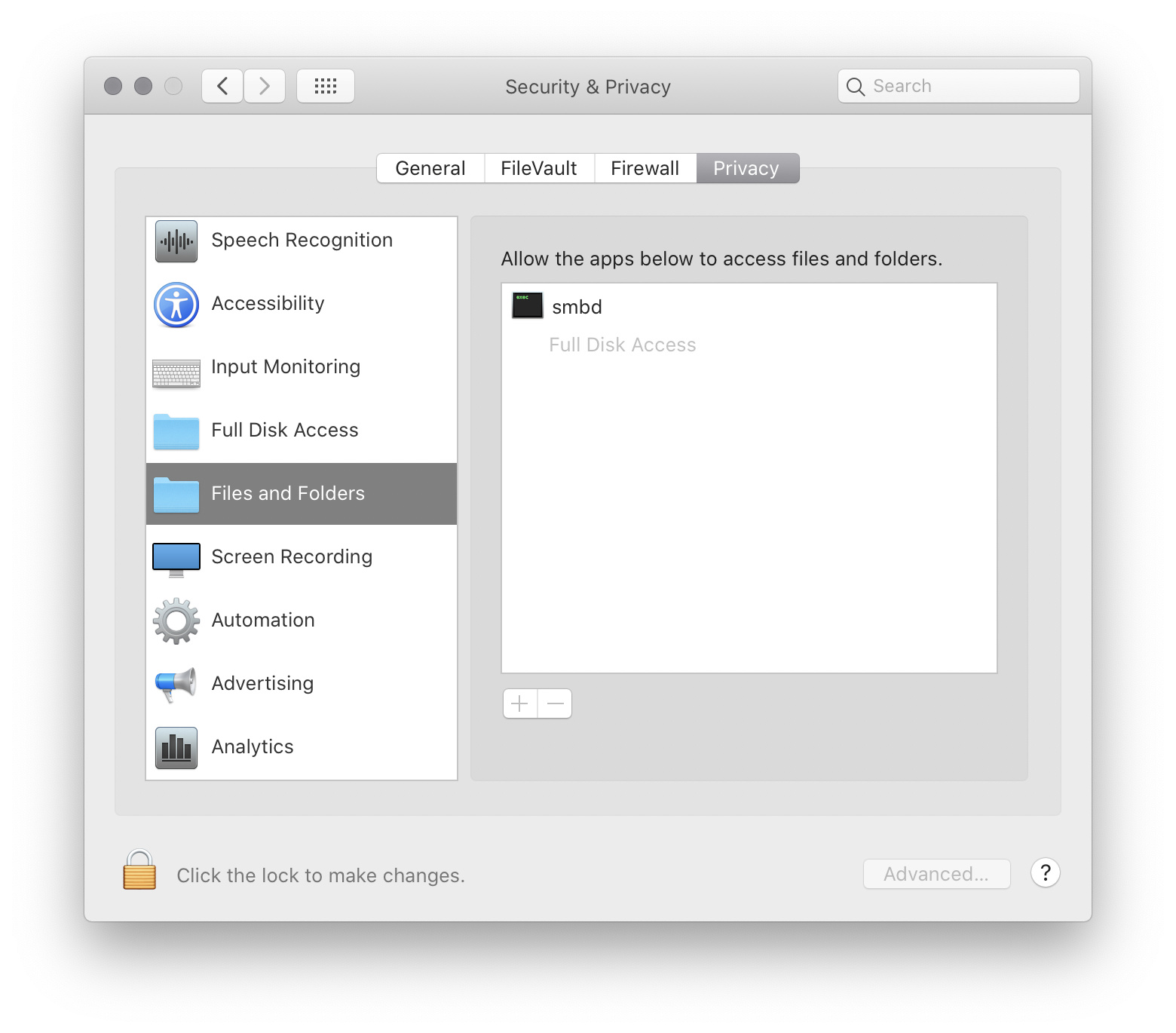Add an app with the plus button
The image size is (1176, 1033).
tap(520, 703)
